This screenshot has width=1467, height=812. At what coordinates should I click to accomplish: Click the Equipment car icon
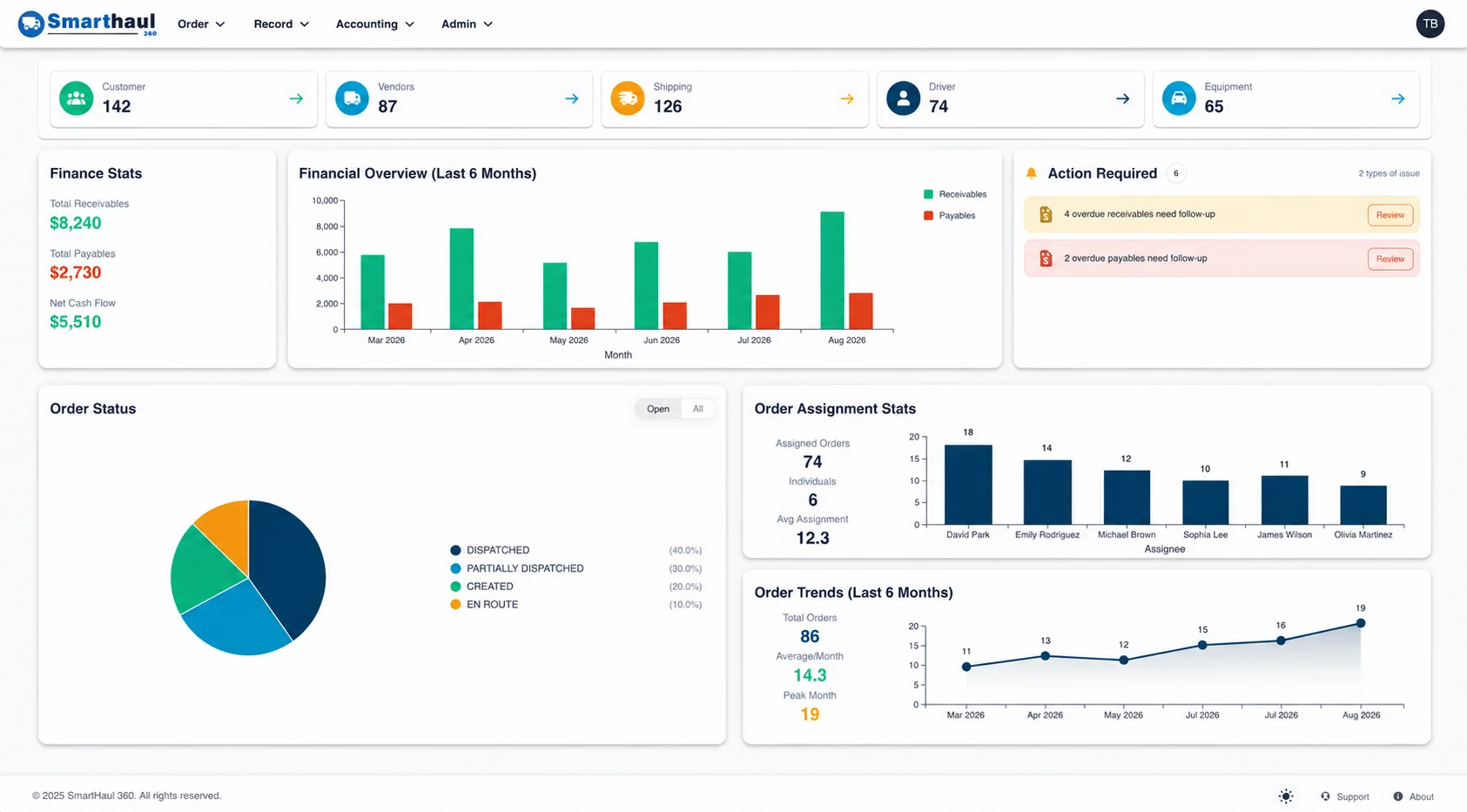coord(1179,98)
